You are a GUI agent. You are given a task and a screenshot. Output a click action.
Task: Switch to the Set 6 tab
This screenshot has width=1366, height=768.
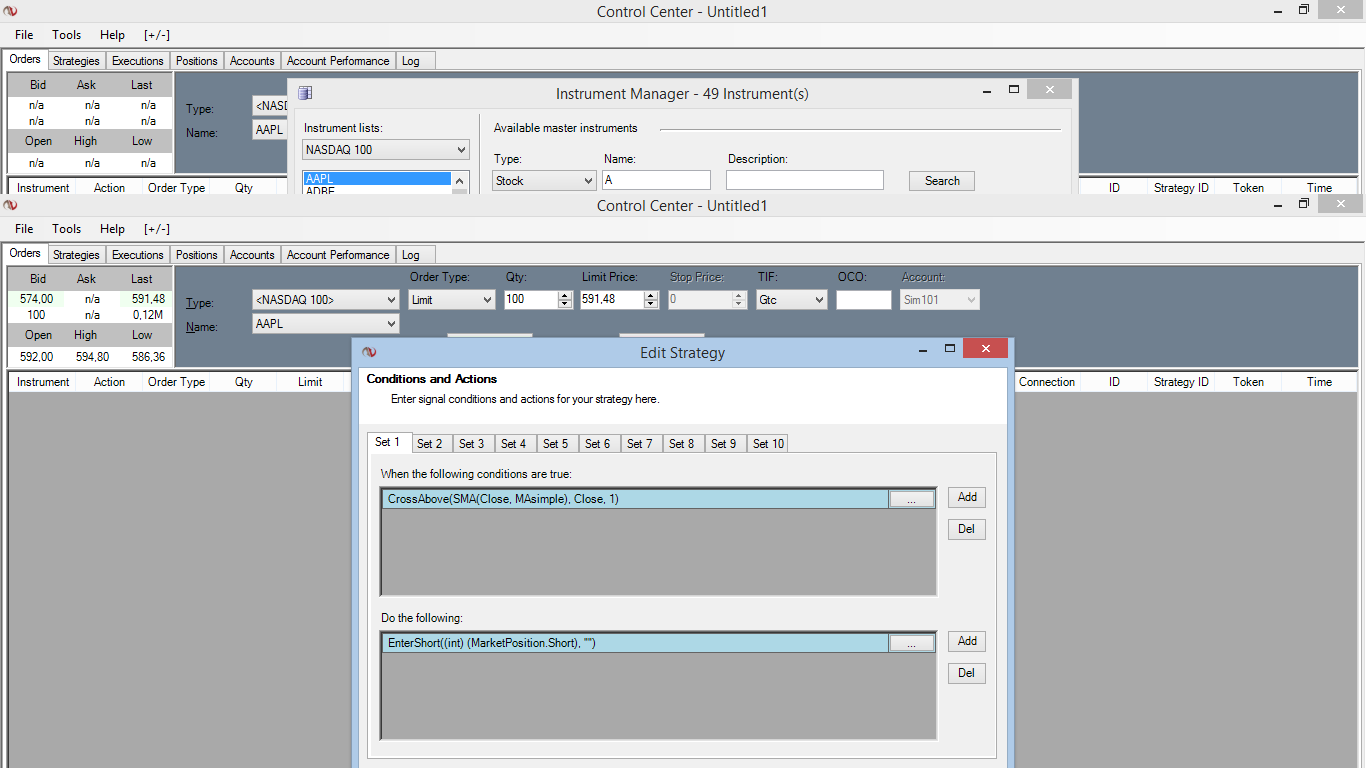[598, 444]
